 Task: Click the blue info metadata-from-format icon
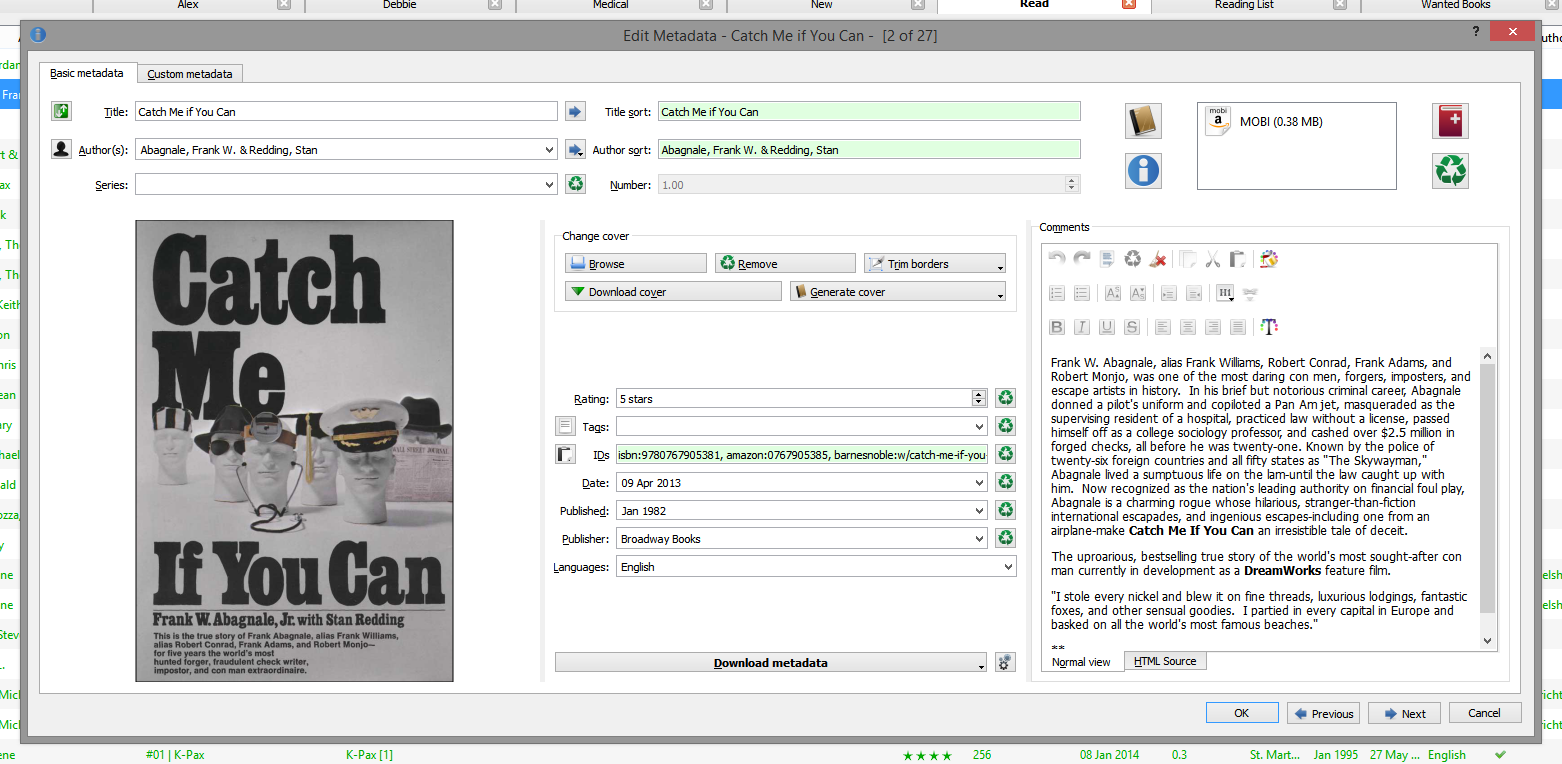click(x=1143, y=170)
